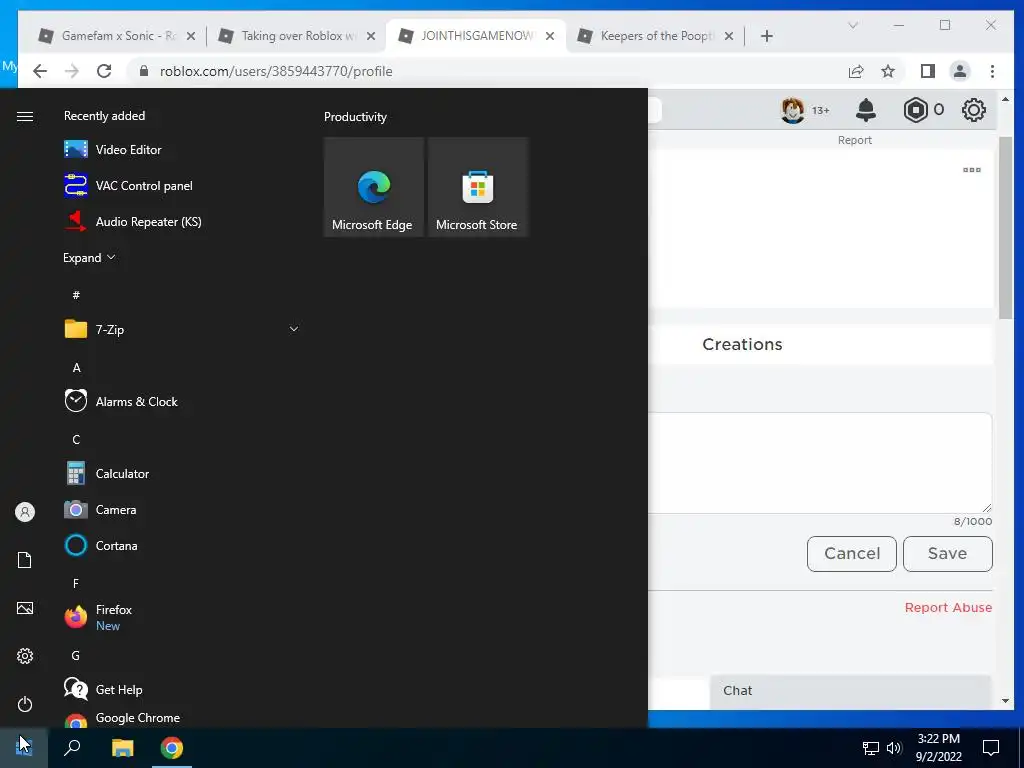The image size is (1024, 768).
Task: Expand the 7-Zip folder chevron
Action: [x=294, y=329]
